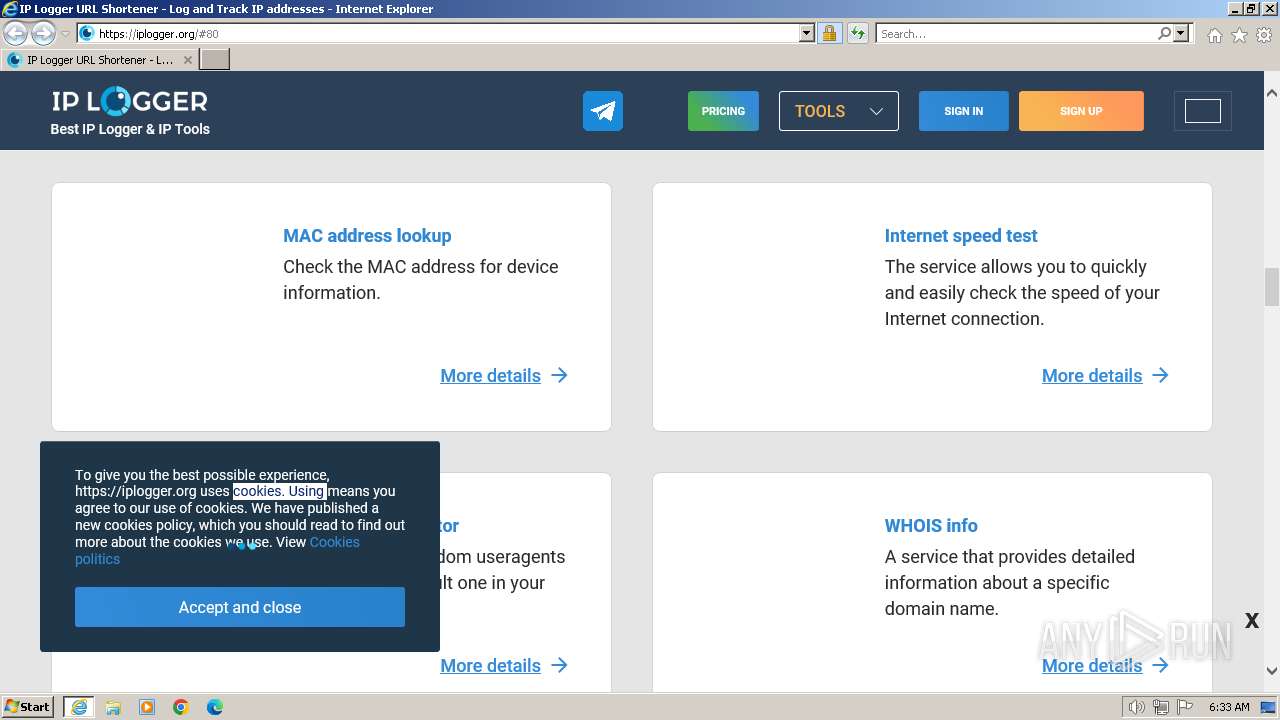This screenshot has width=1280, height=720.
Task: Accept and close the cookie notice
Action: pyautogui.click(x=240, y=607)
